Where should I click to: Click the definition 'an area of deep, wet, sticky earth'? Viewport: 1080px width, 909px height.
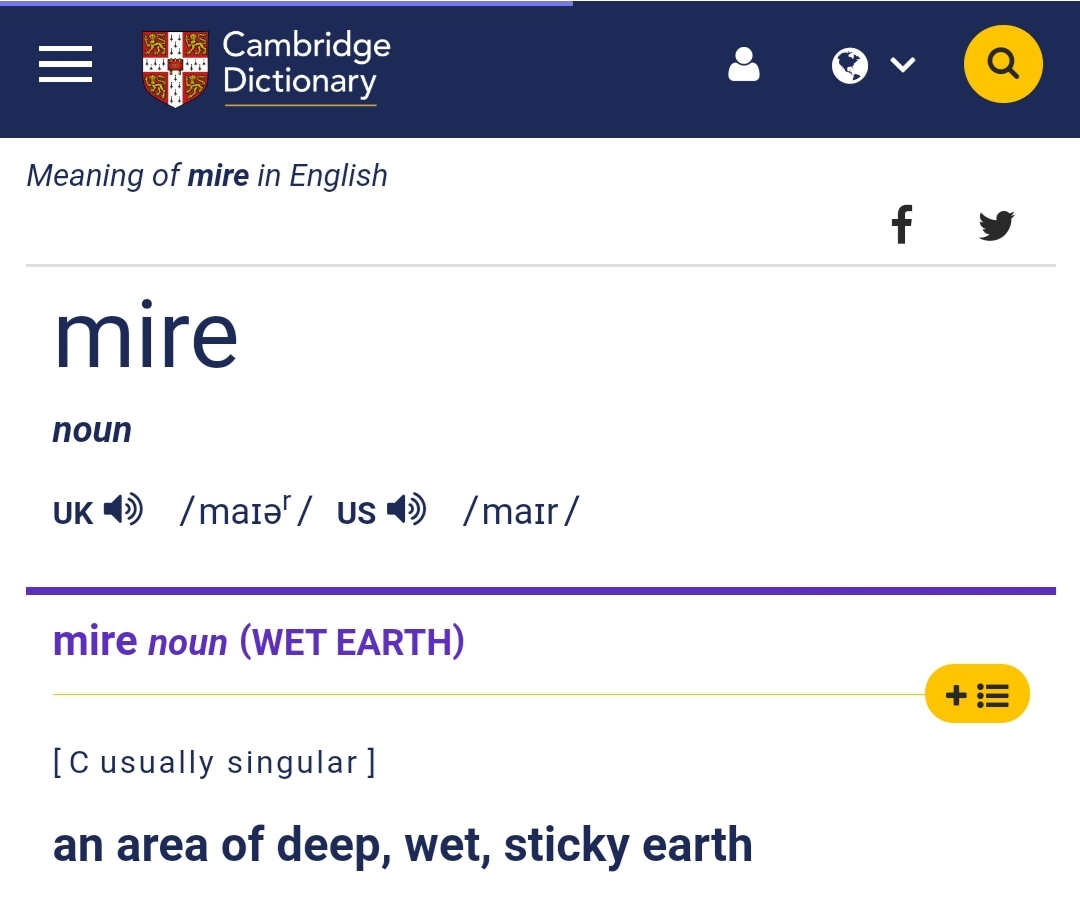pyautogui.click(x=402, y=845)
